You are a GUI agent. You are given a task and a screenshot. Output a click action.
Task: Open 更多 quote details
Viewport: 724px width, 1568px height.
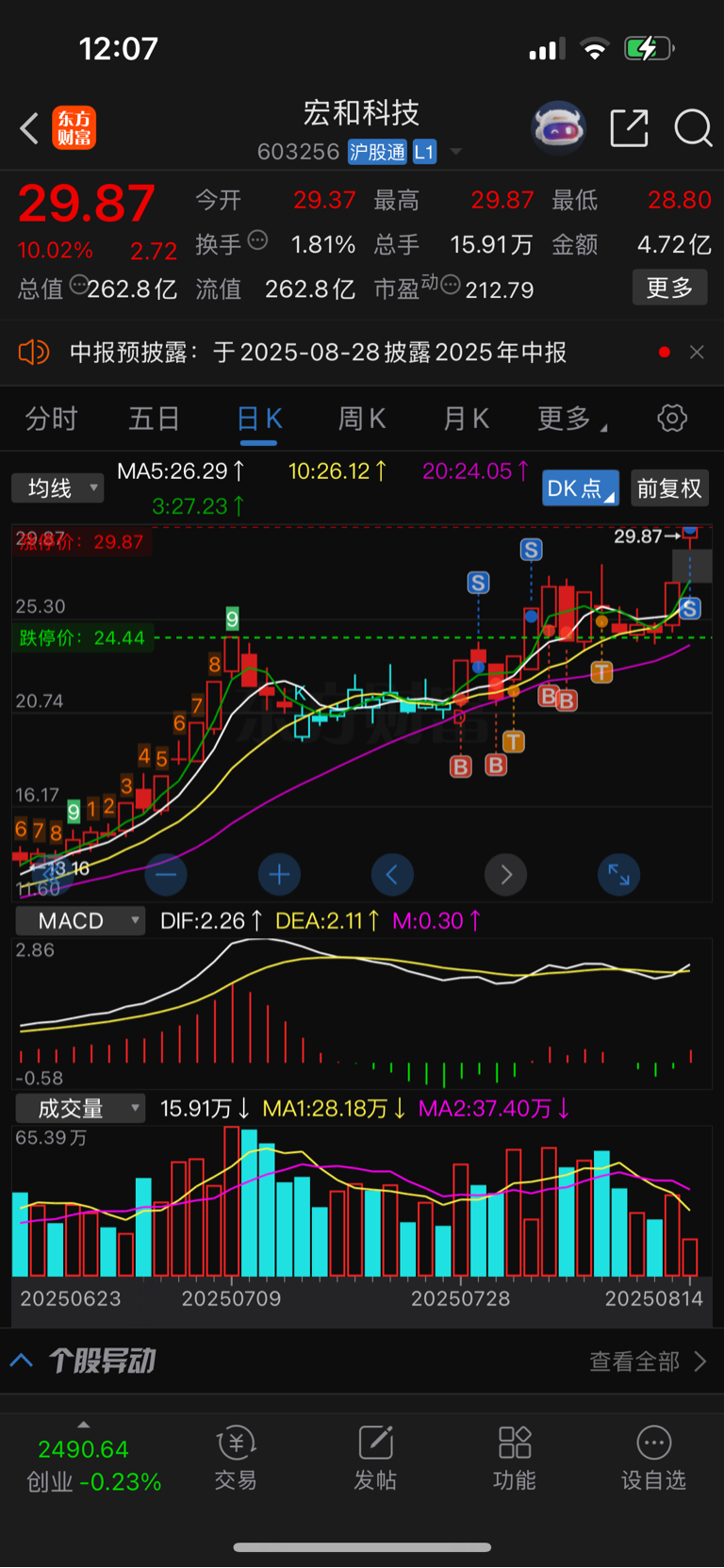click(669, 288)
